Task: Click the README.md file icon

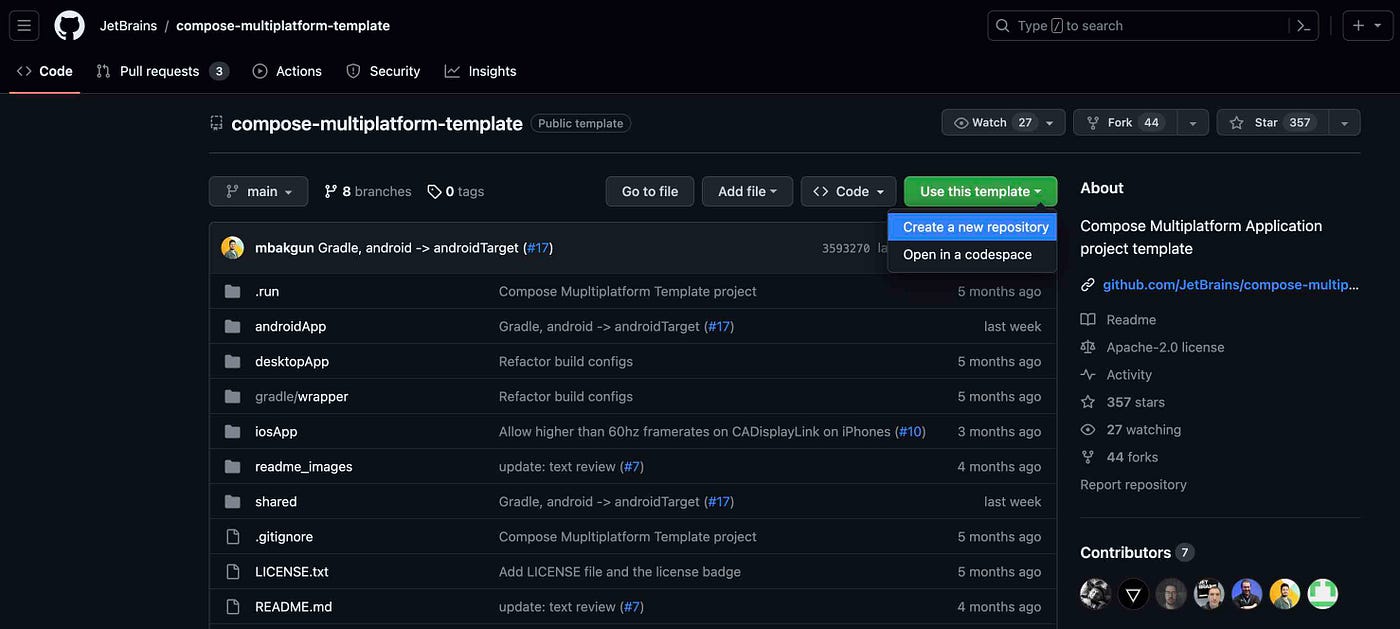Action: 233,607
